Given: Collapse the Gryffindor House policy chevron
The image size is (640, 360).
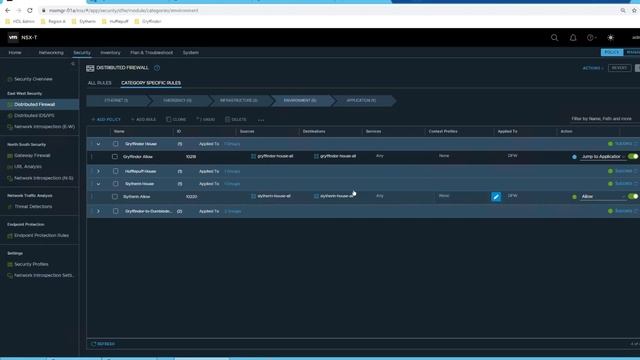Looking at the screenshot, I should (98, 144).
